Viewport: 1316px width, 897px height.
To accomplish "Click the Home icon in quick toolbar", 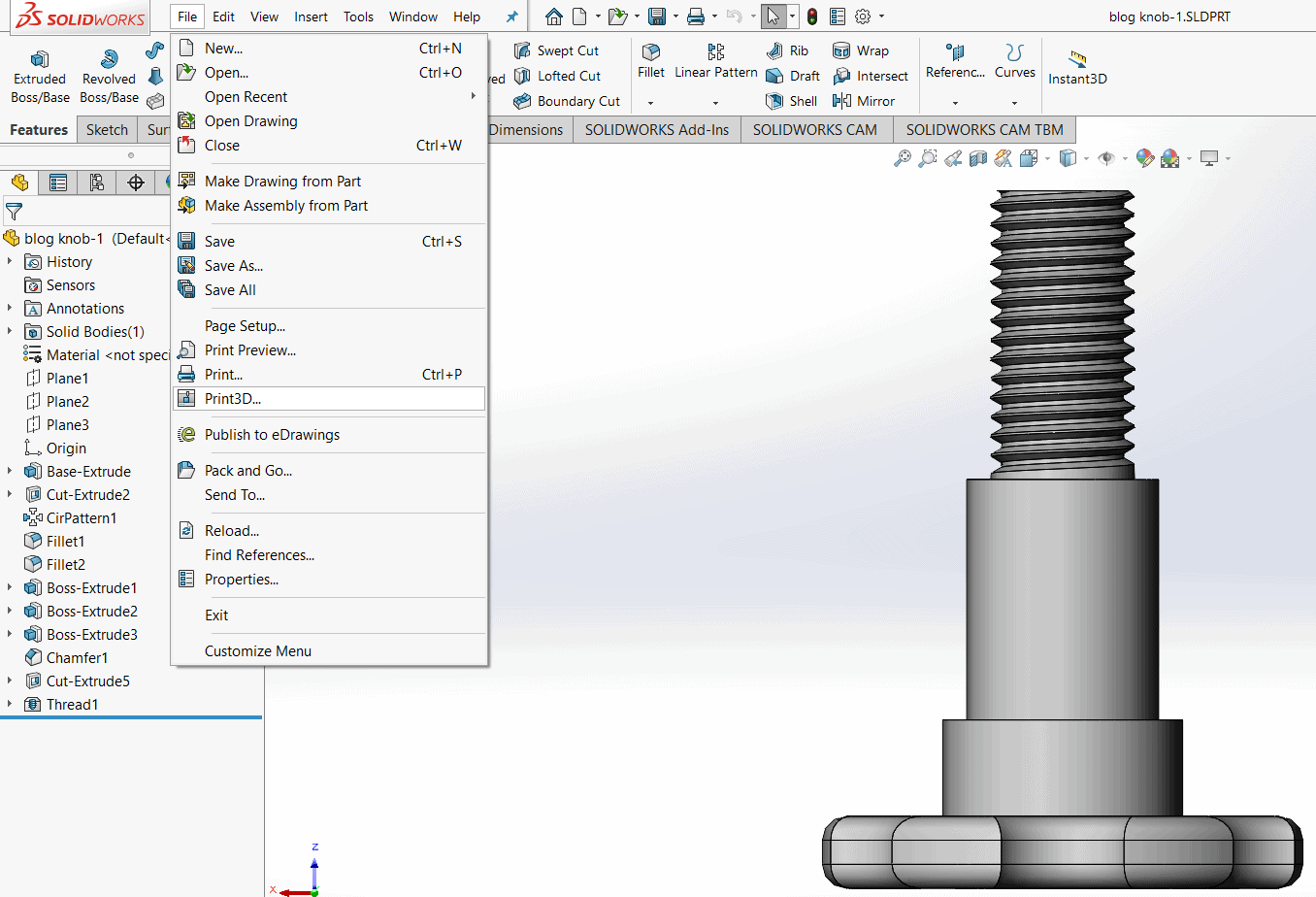I will point(553,17).
